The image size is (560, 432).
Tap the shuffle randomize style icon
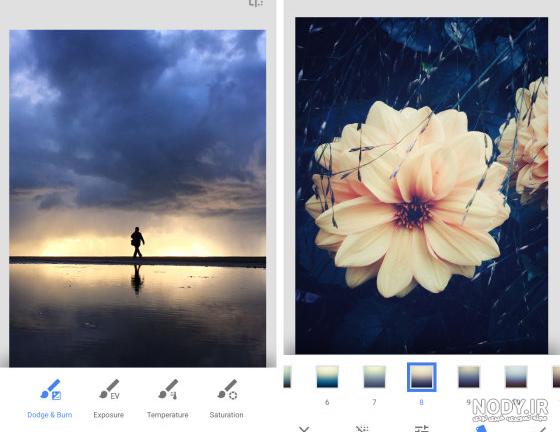(362, 428)
